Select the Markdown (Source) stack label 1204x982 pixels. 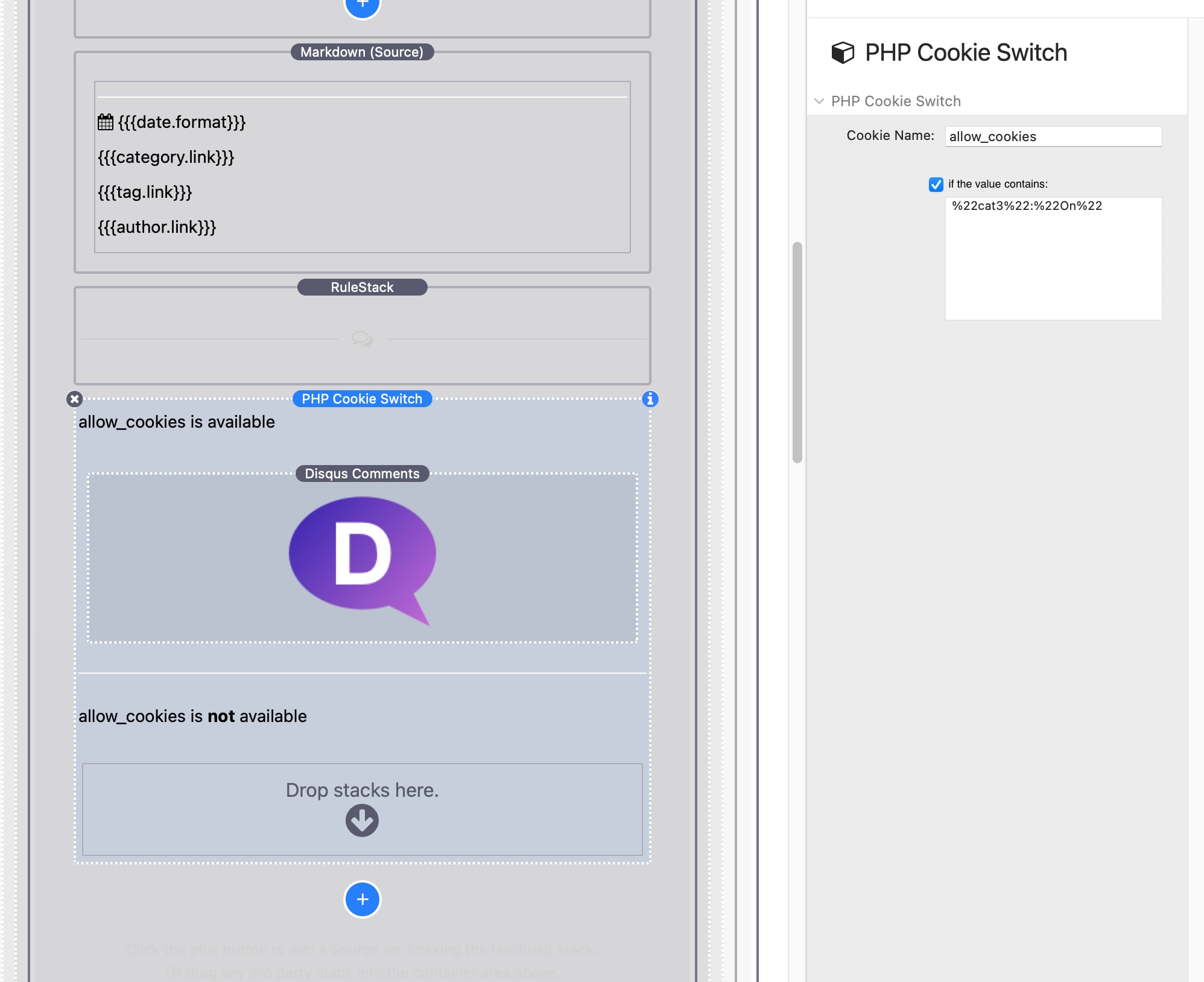362,52
